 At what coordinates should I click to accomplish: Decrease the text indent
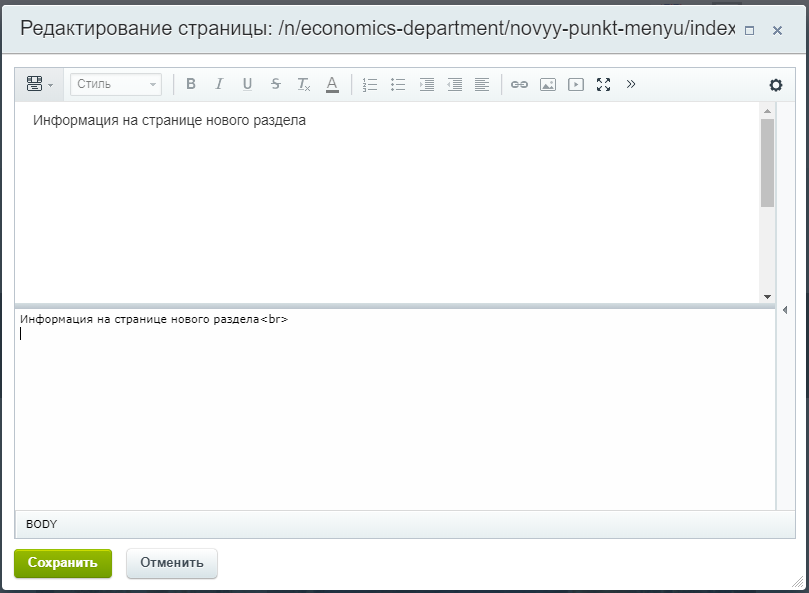pos(455,84)
